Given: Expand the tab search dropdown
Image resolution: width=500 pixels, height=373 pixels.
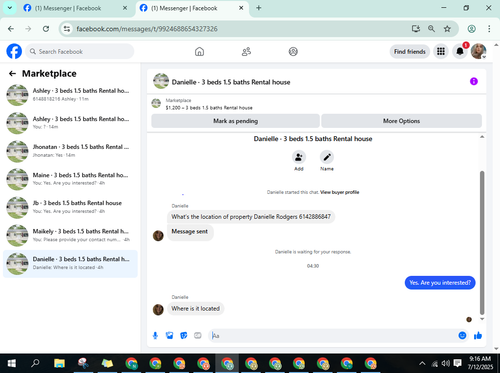Looking at the screenshot, I should coord(10,8).
